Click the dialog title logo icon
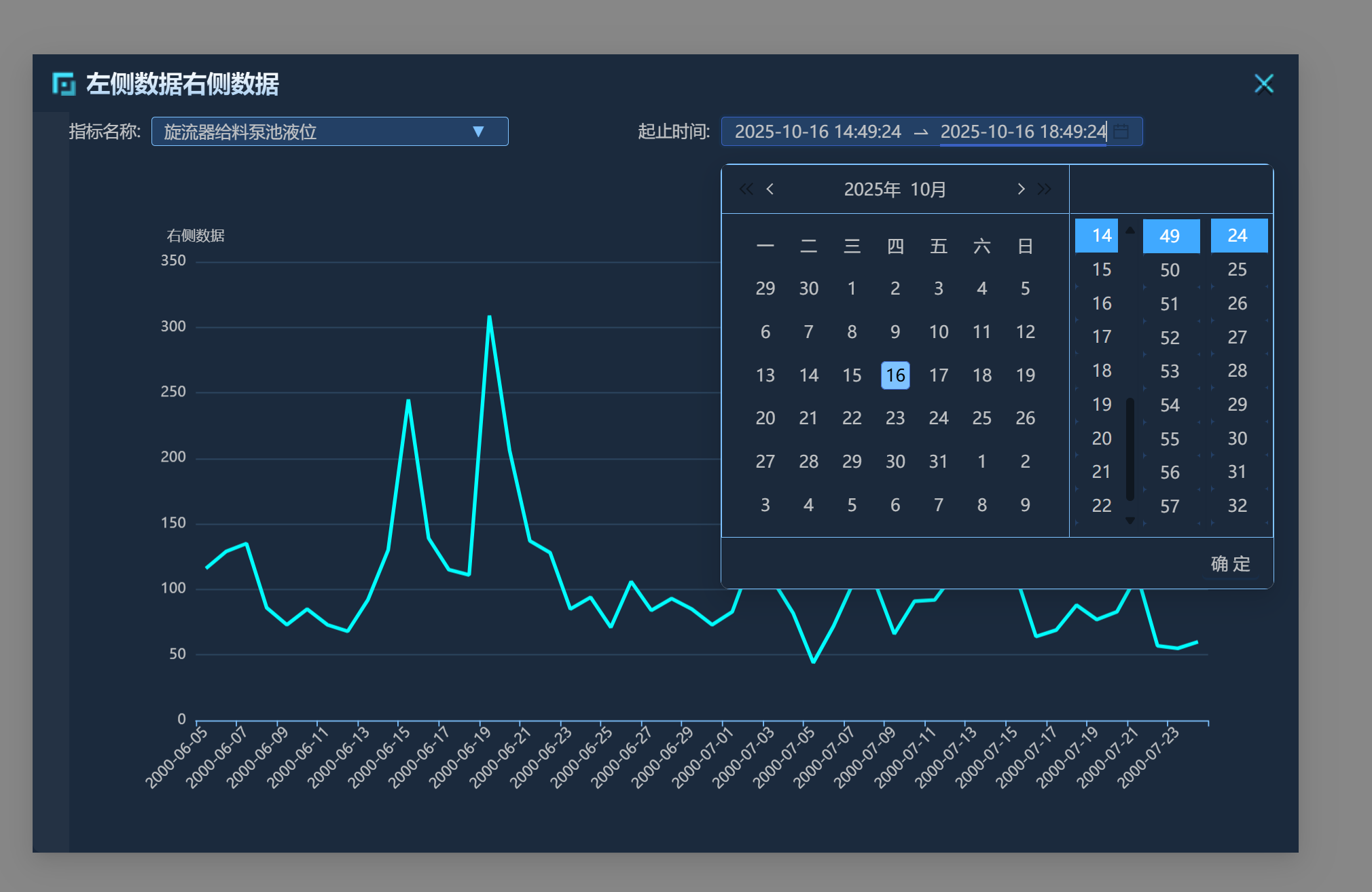Viewport: 1372px width, 892px height. [x=64, y=84]
